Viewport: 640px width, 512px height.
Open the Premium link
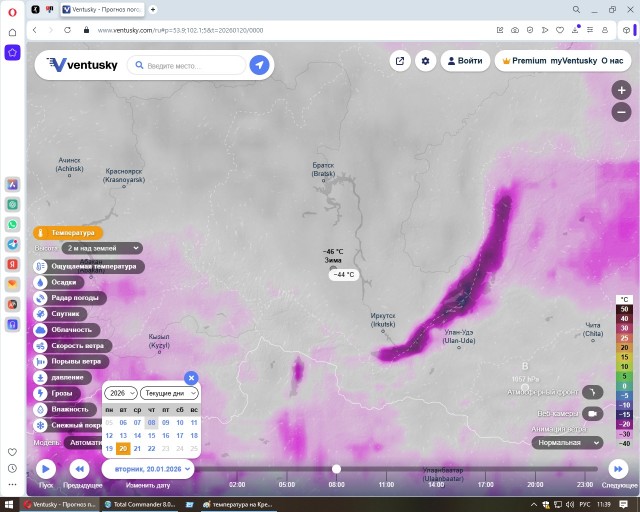tap(524, 61)
